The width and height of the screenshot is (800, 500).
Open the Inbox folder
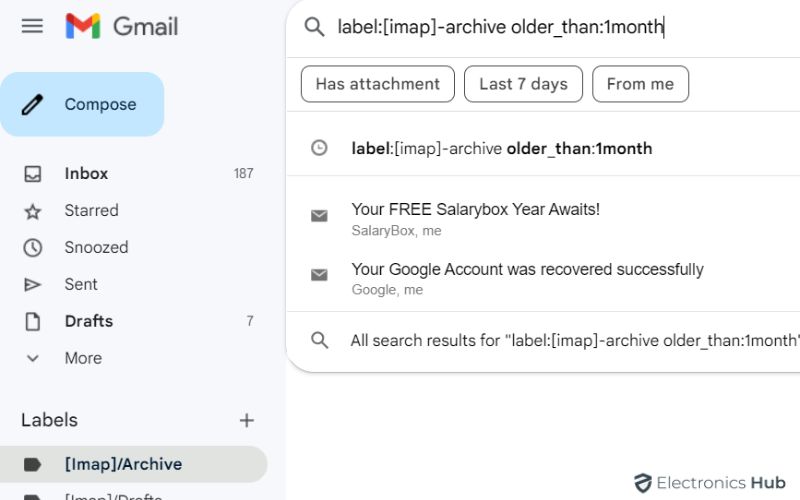pyautogui.click(x=86, y=174)
